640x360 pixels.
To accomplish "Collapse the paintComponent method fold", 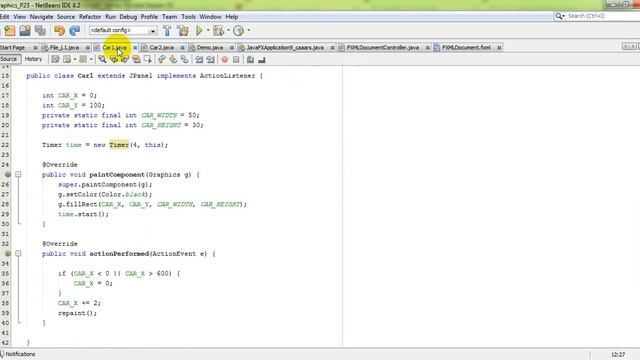I will (x=18, y=174).
